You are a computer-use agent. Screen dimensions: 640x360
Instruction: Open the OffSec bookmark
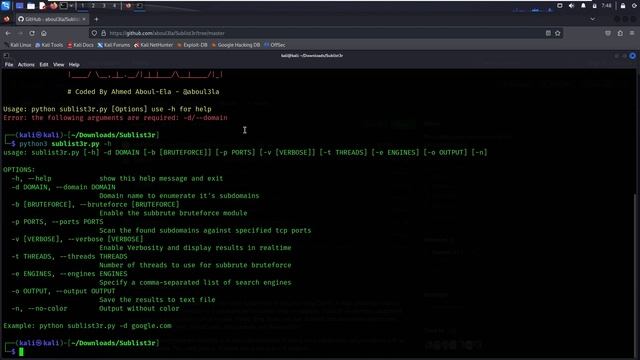click(x=275, y=45)
